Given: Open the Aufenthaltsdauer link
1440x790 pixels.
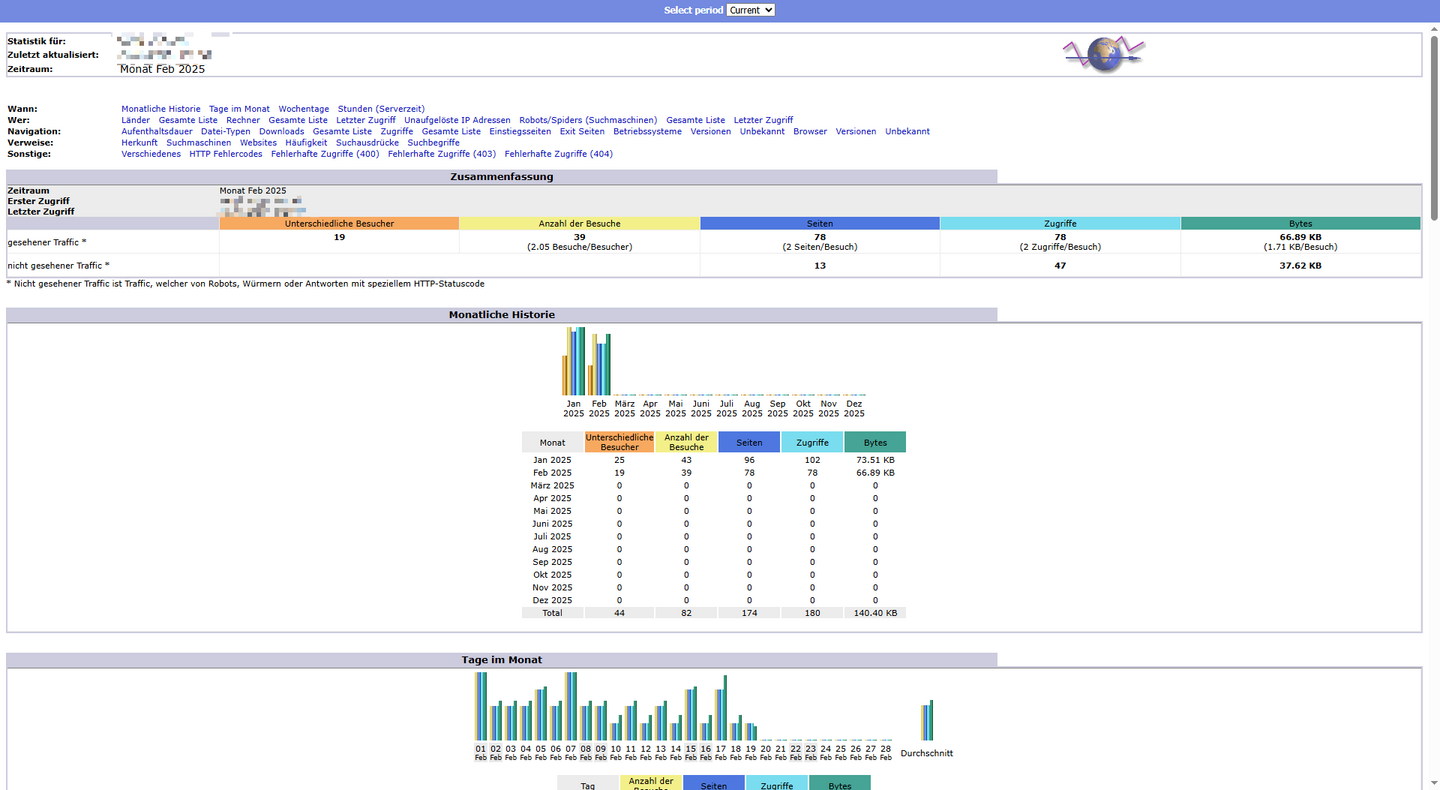Looking at the screenshot, I should [157, 132].
